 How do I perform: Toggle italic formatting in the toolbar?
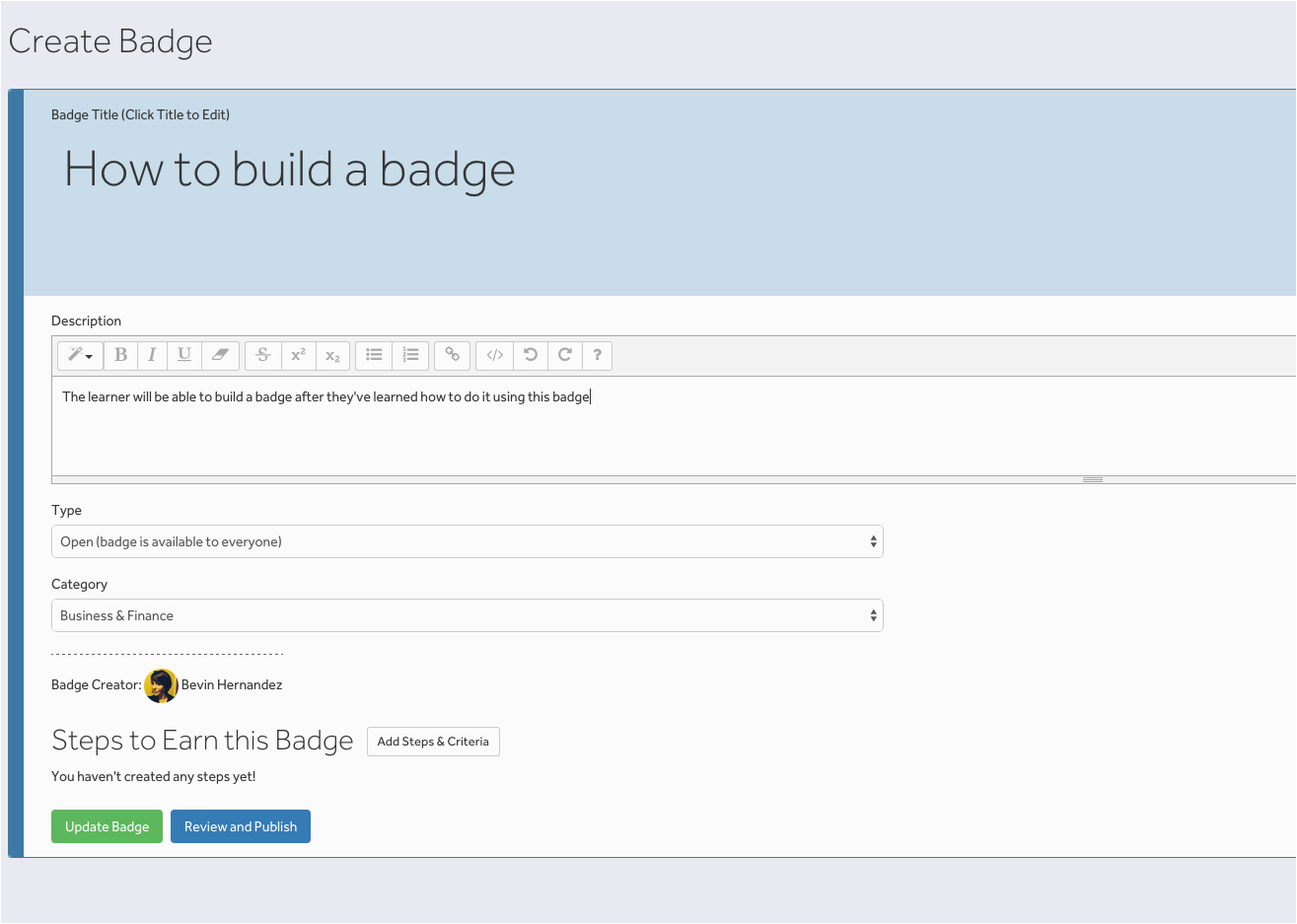click(152, 355)
